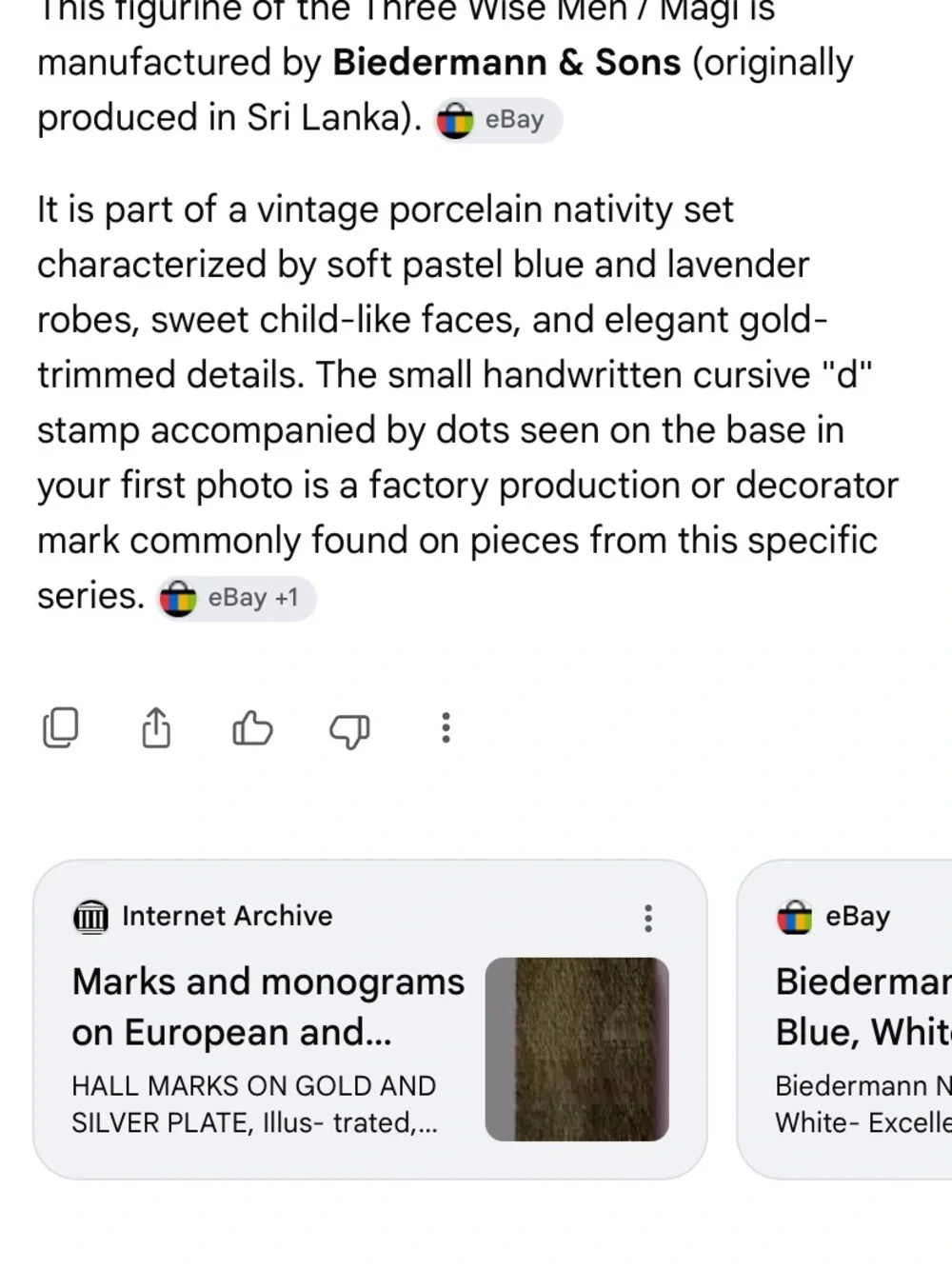The image size is (952, 1269).
Task: Give the answer a thumbs up
Action: pos(252,728)
